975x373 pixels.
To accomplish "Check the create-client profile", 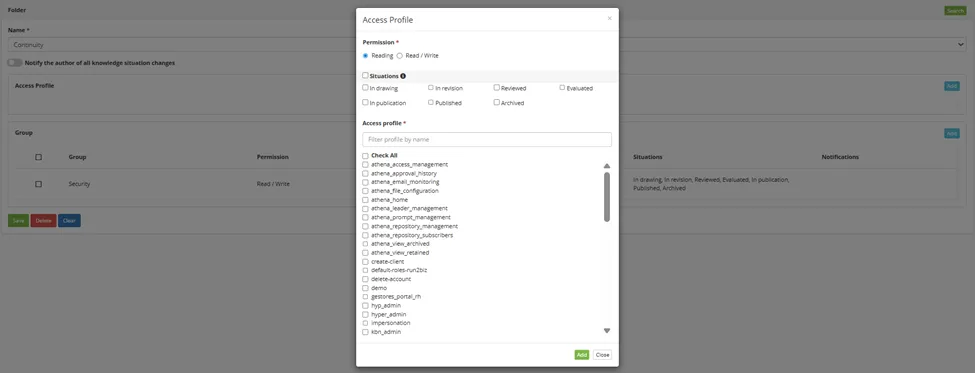I will [366, 262].
